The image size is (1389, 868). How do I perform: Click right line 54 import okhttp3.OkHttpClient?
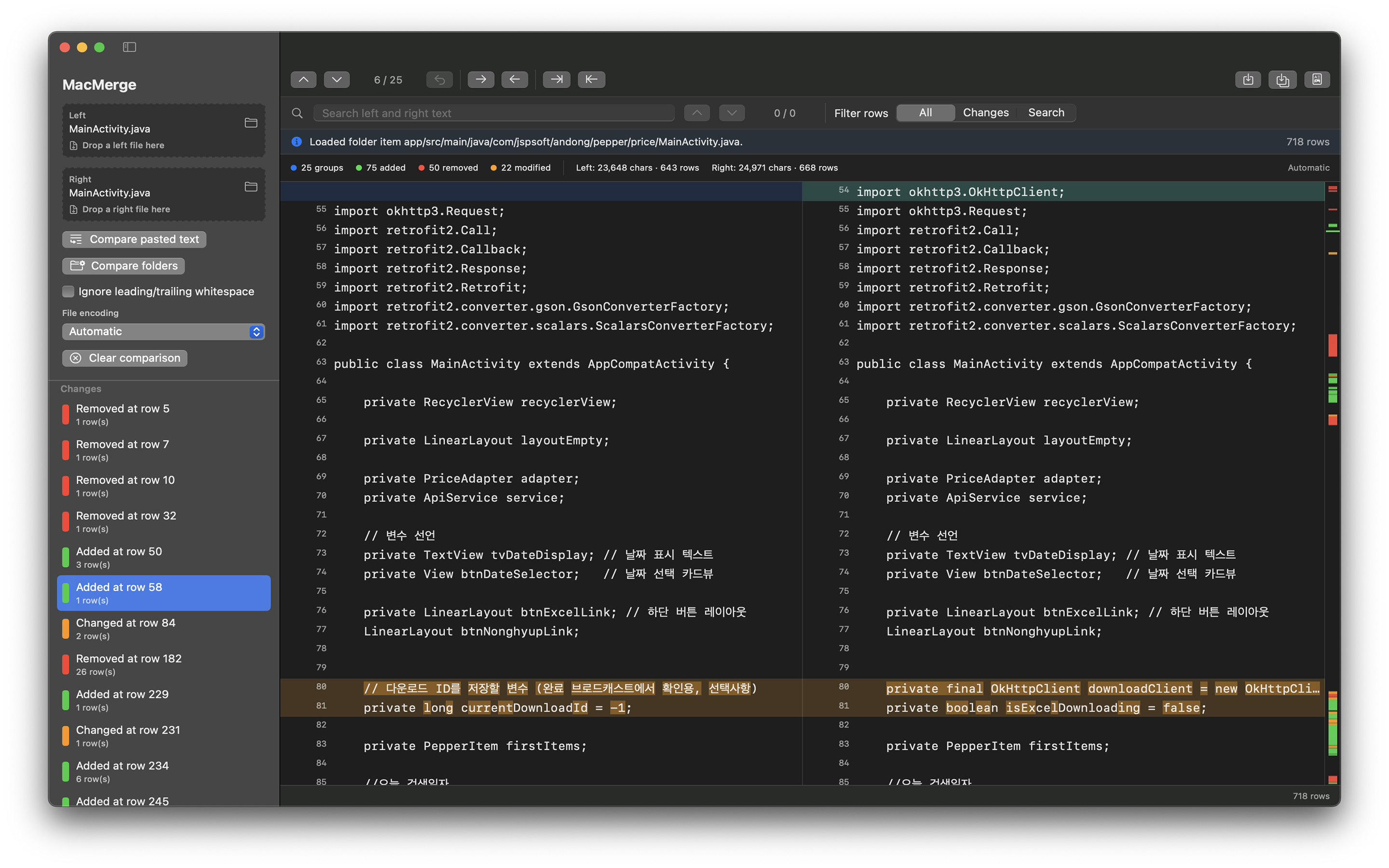tap(960, 192)
